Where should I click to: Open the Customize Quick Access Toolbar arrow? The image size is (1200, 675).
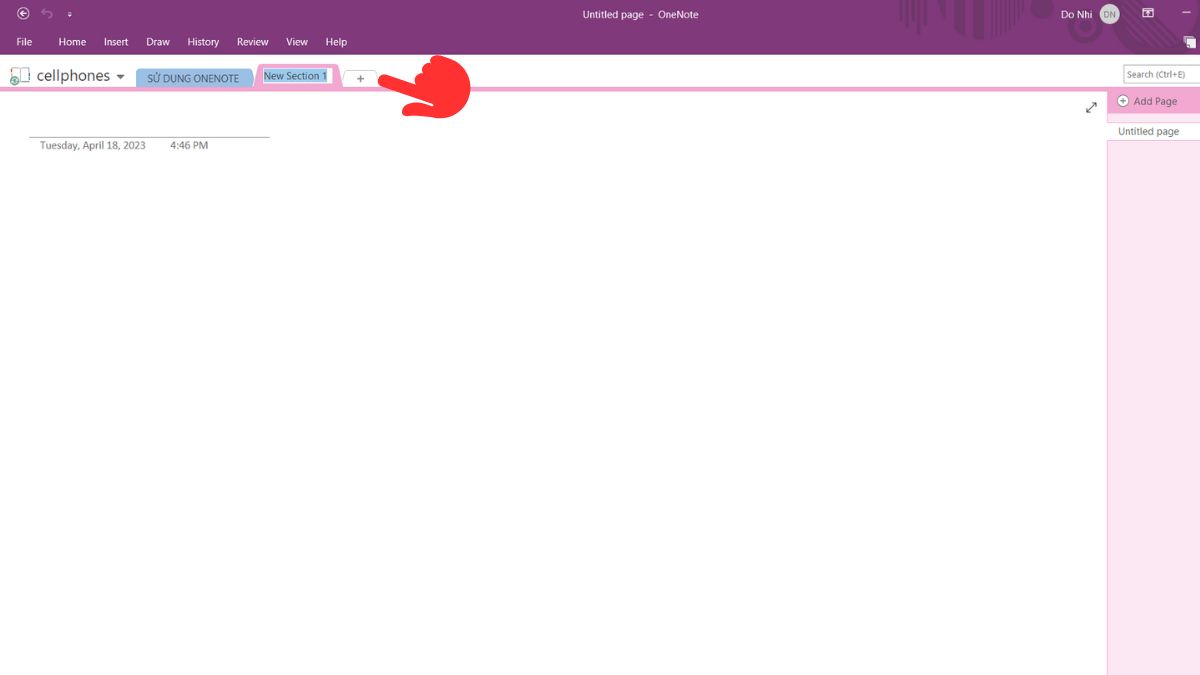69,15
